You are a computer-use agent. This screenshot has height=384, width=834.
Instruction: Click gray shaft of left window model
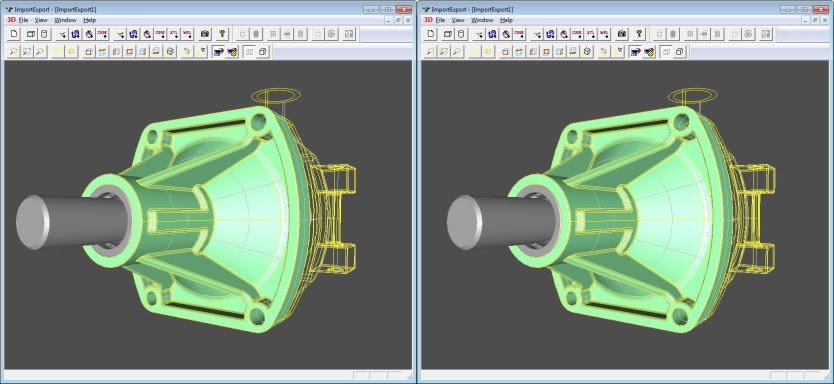coord(74,221)
